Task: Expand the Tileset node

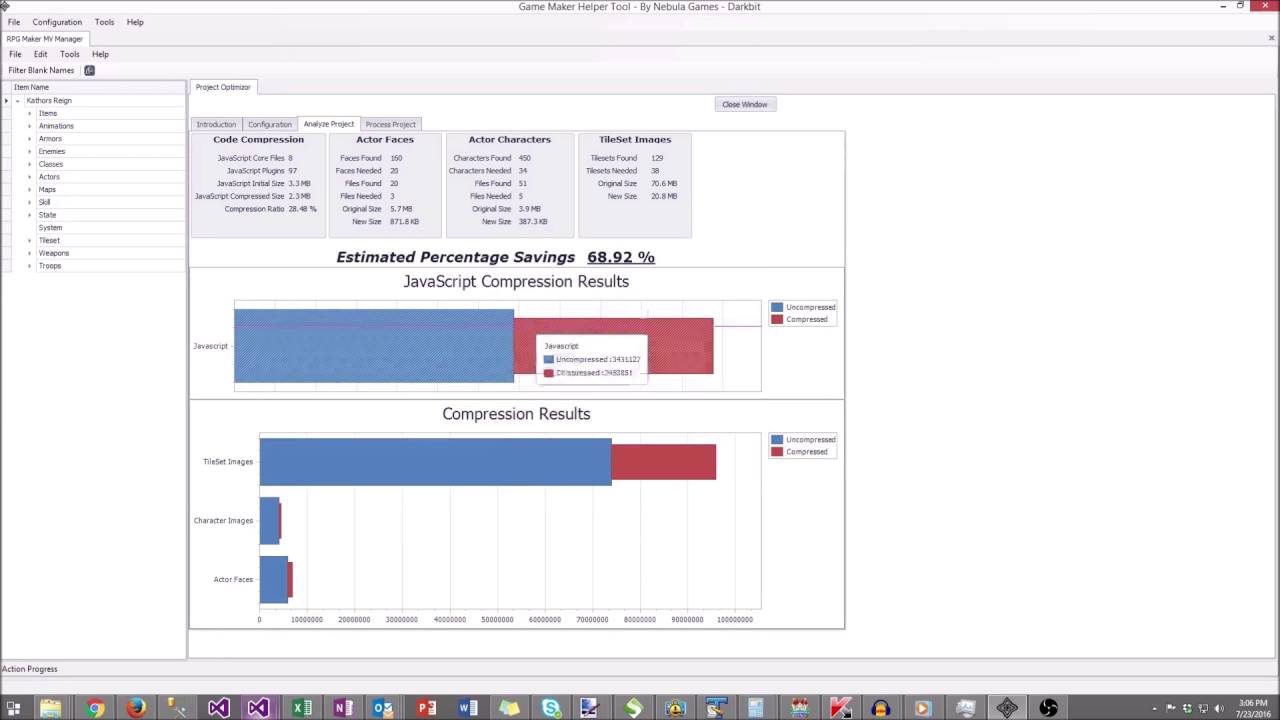Action: [x=30, y=240]
